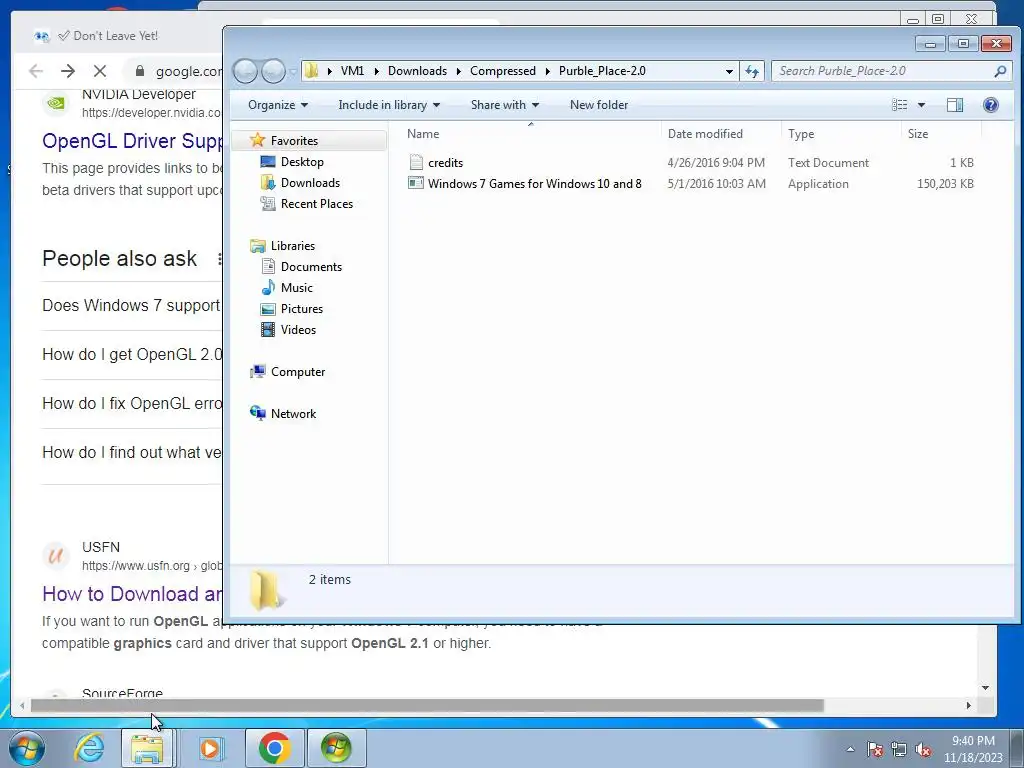The width and height of the screenshot is (1024, 768).
Task: Expand the address bar history dropdown
Action: coord(729,71)
